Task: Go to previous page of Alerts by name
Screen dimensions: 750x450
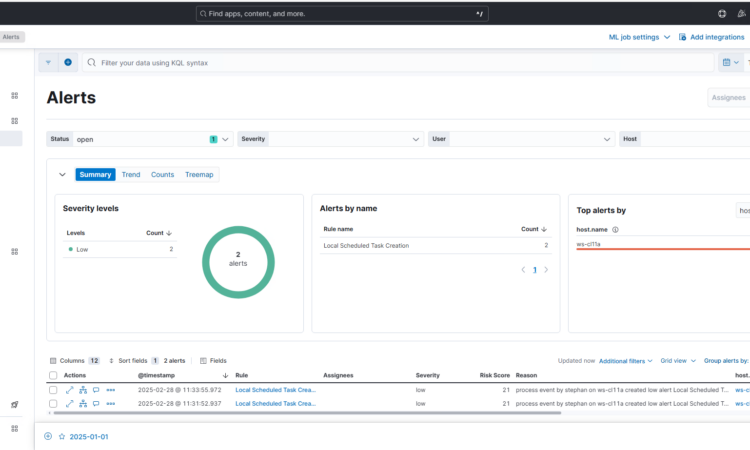Action: point(523,270)
